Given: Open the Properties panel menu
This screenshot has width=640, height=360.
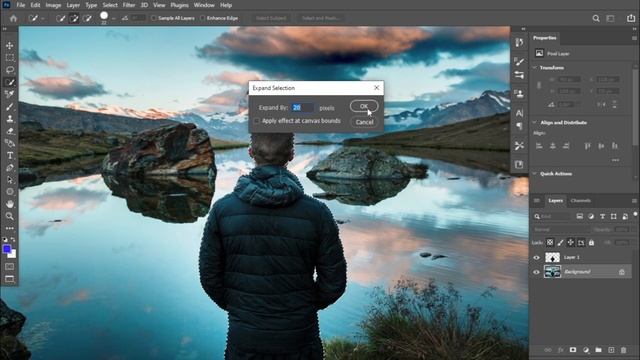Looking at the screenshot, I should [x=634, y=38].
